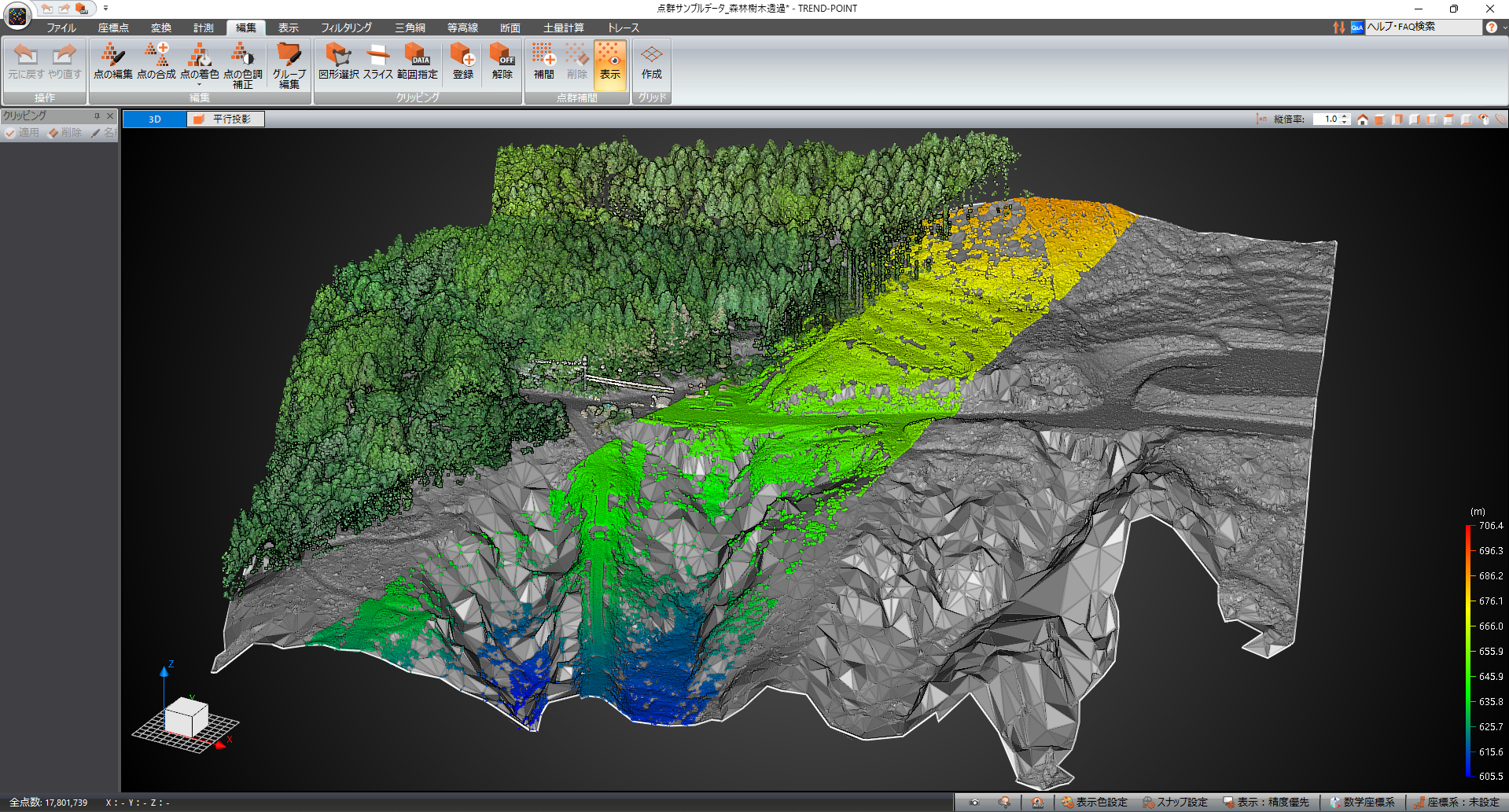Switch to the bottom face cube view
Screen dimensions: 1509x812
tap(1466, 119)
